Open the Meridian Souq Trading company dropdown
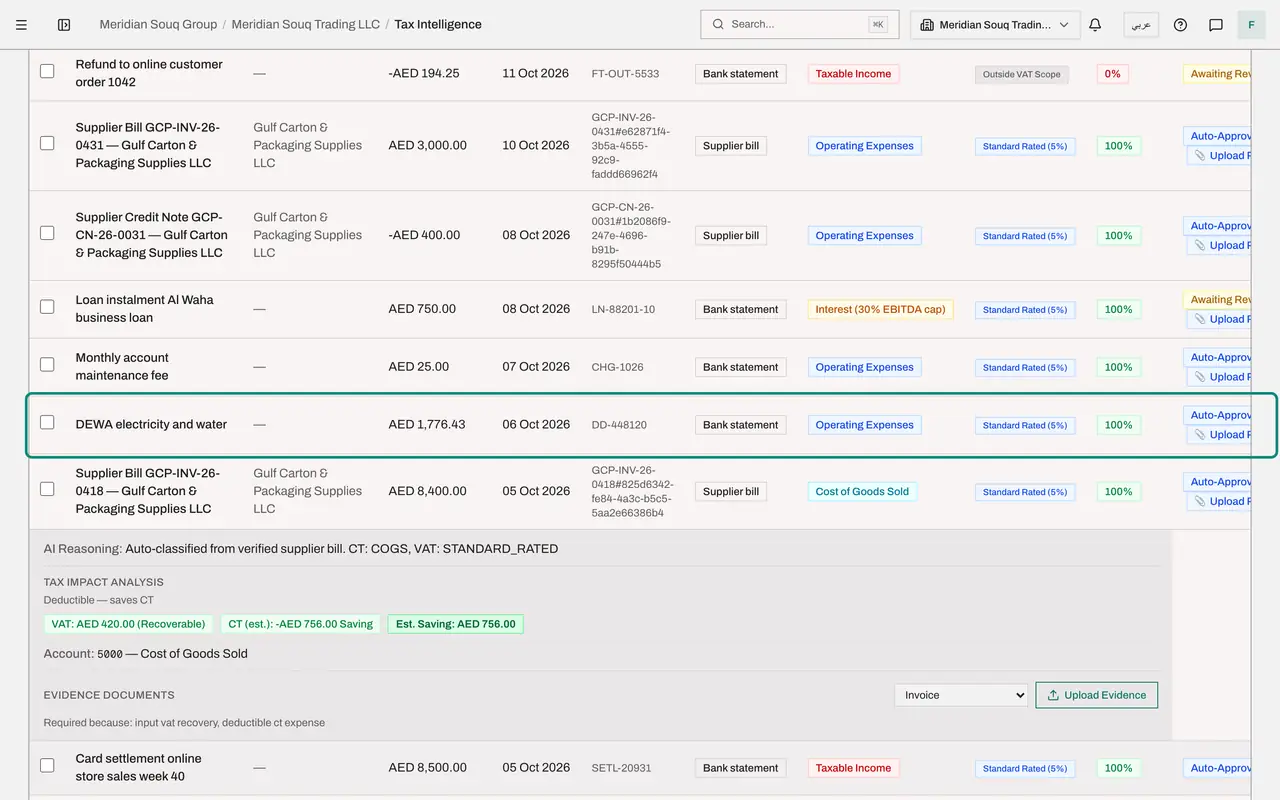Image resolution: width=1280 pixels, height=800 pixels. 995,25
